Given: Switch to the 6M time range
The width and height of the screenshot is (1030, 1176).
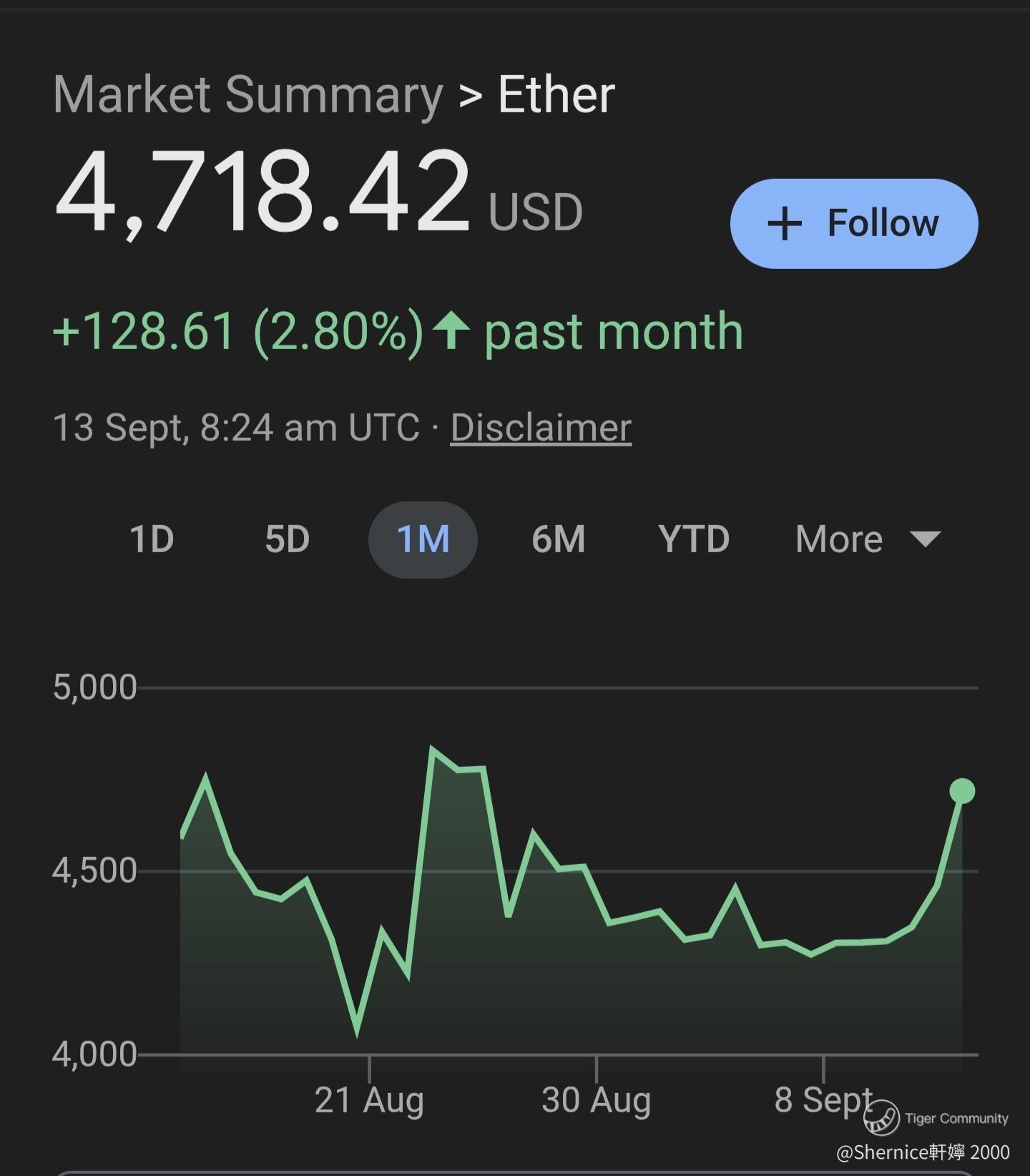Looking at the screenshot, I should (x=558, y=539).
